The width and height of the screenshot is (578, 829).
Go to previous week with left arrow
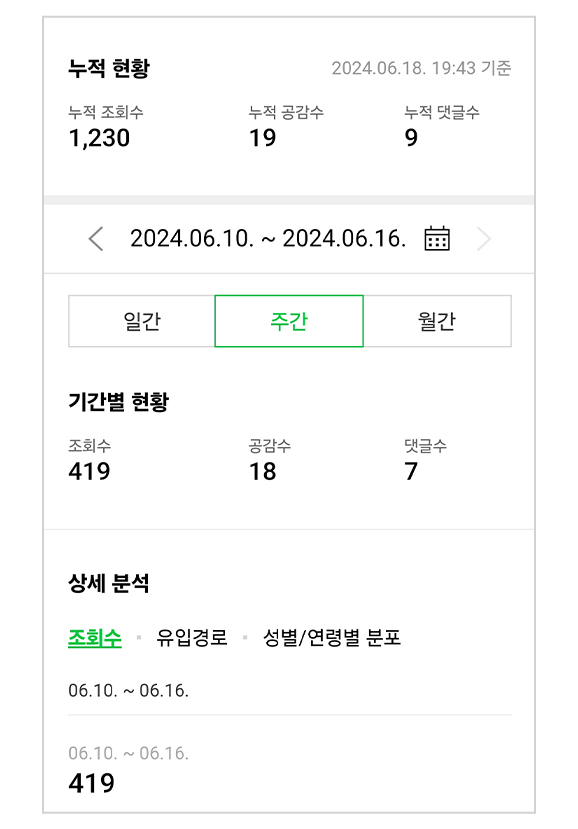(96, 238)
